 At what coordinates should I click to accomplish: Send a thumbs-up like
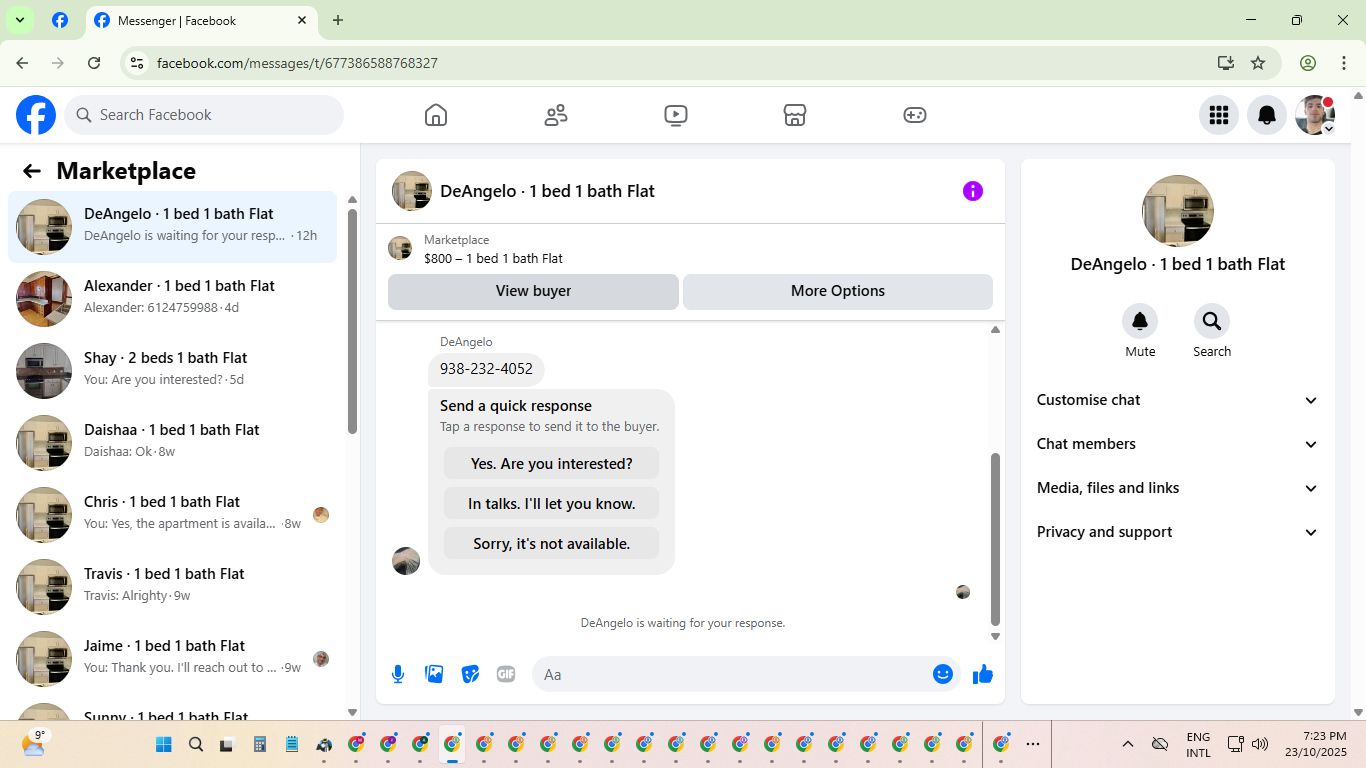(x=983, y=674)
